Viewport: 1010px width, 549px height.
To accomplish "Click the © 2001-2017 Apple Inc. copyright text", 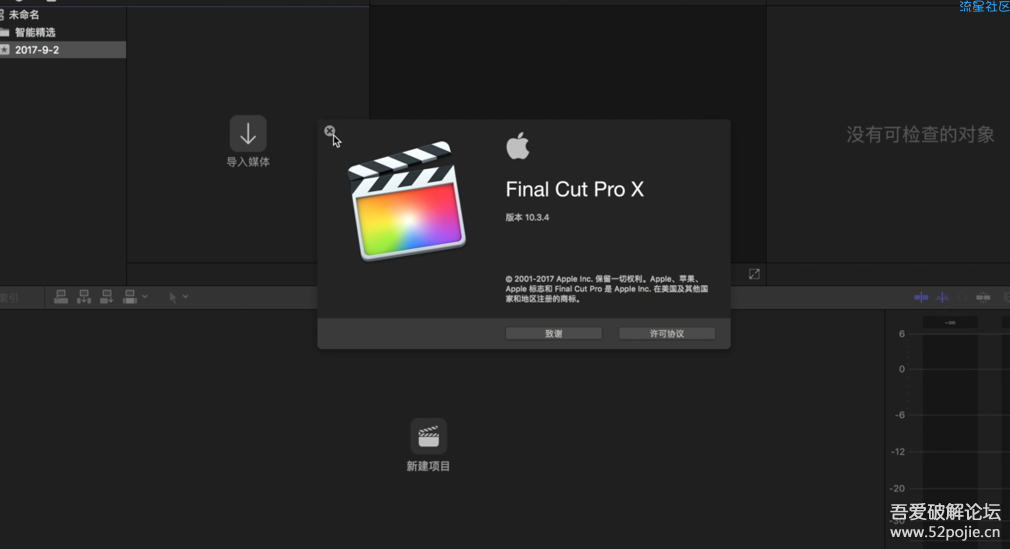I will tap(606, 289).
